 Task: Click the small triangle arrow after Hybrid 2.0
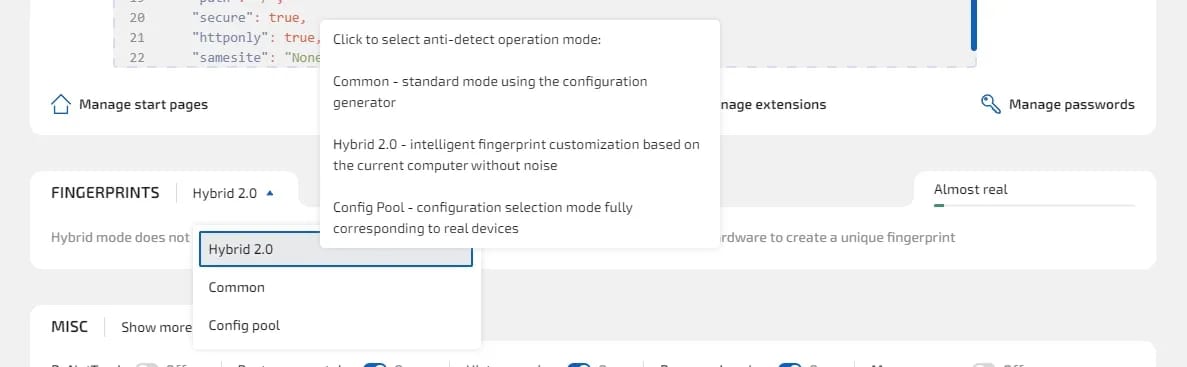point(270,194)
